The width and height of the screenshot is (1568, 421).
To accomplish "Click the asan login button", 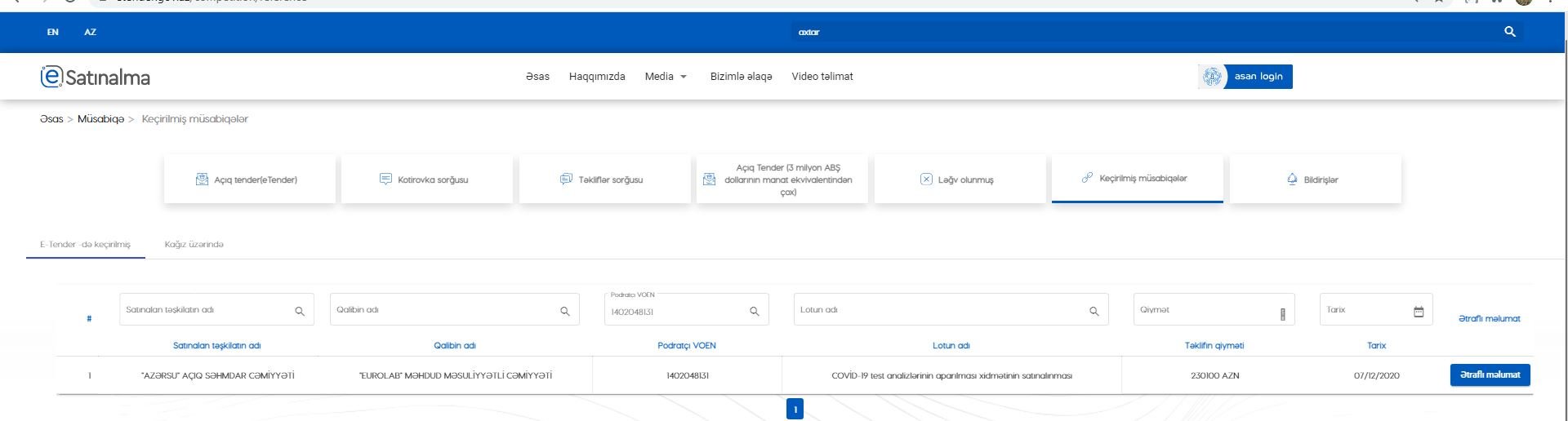I will click(1246, 77).
